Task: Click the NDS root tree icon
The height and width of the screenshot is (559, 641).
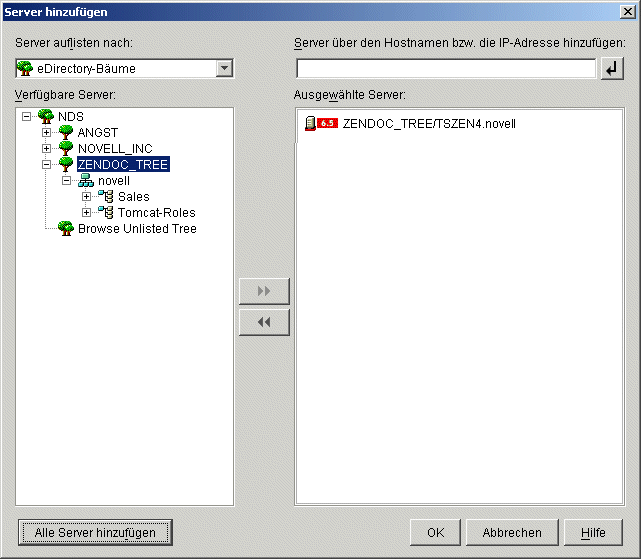Action: click(x=46, y=117)
